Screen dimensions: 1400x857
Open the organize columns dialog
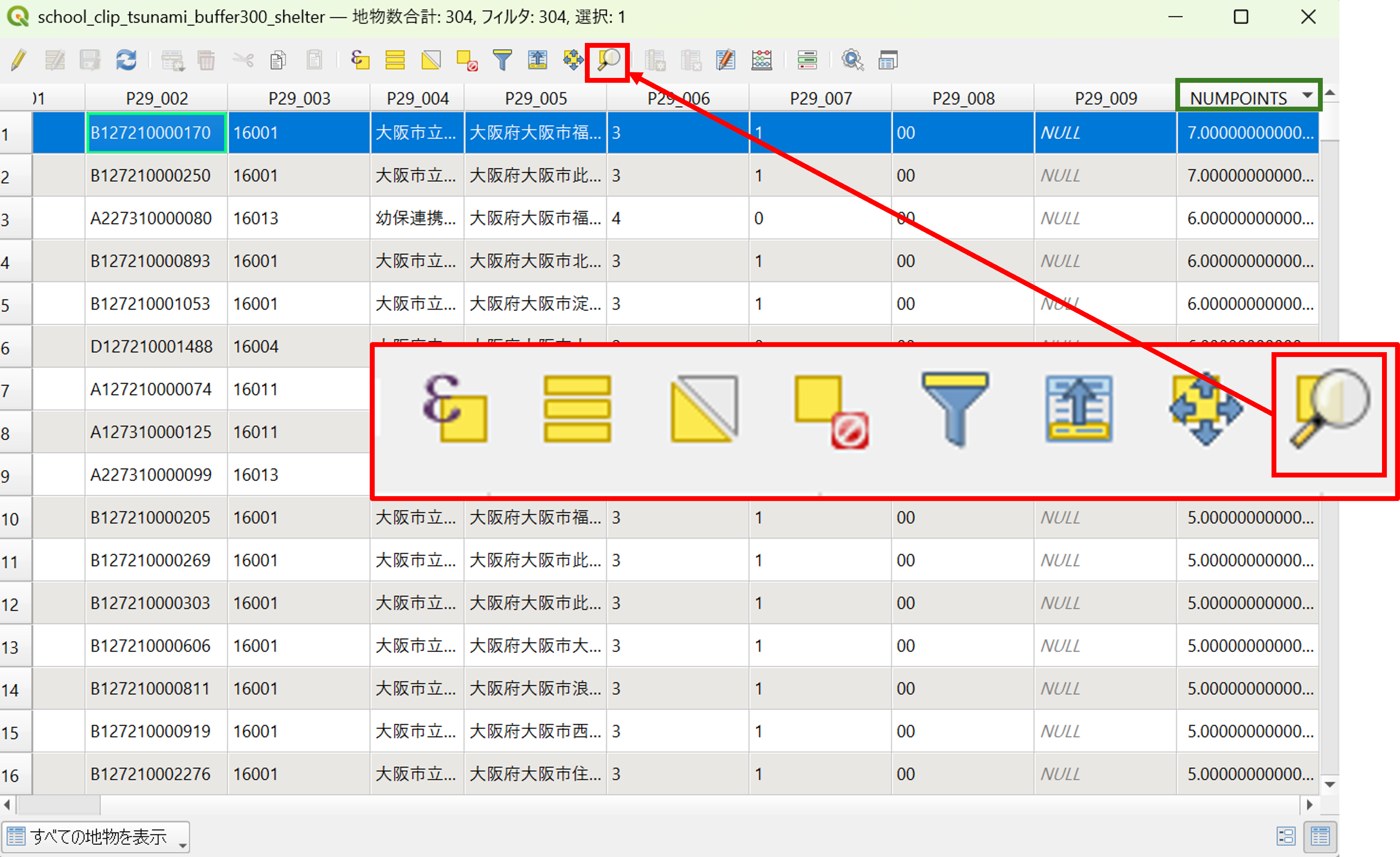[726, 60]
